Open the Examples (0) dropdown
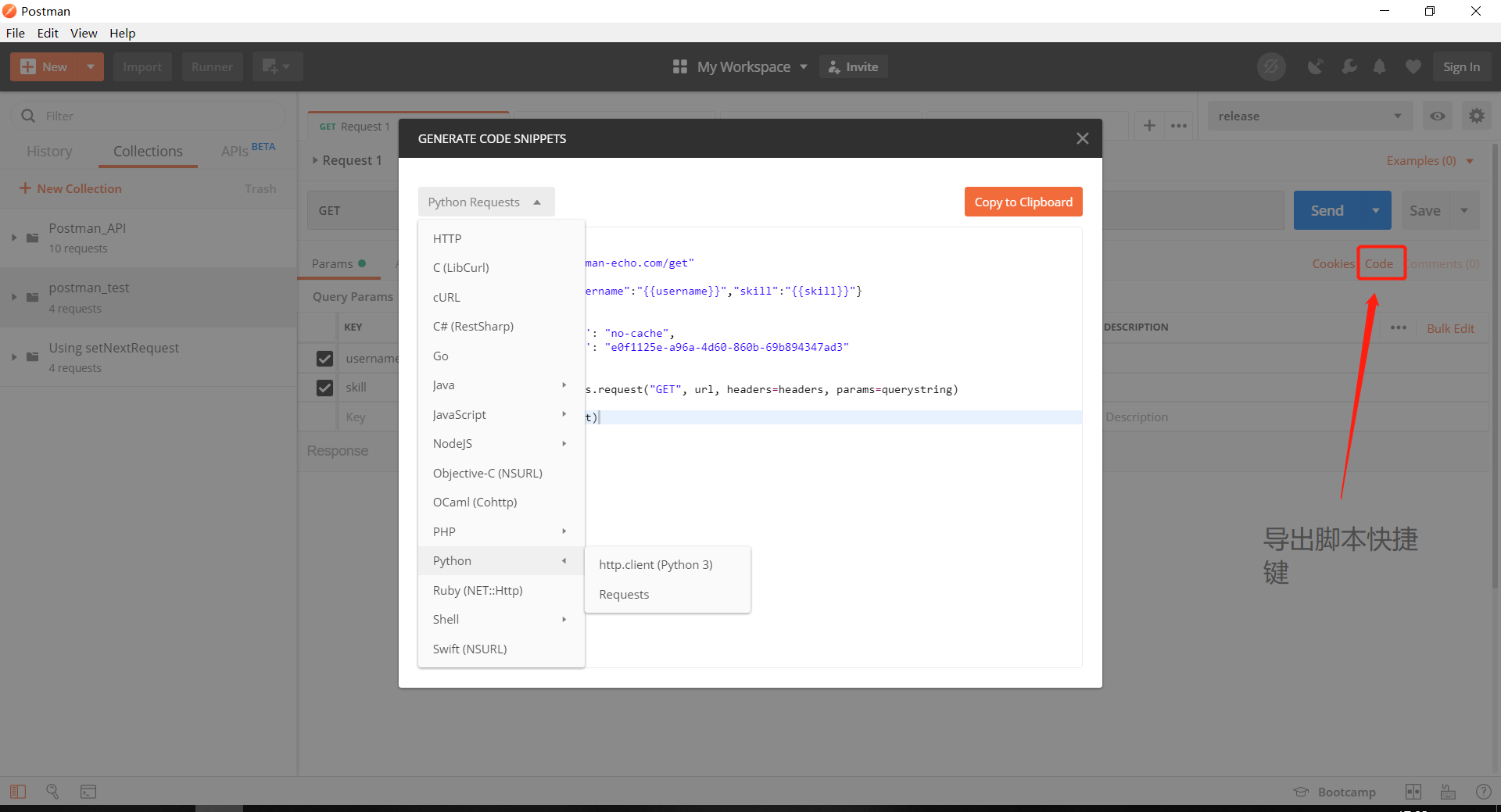1501x812 pixels. (1429, 160)
